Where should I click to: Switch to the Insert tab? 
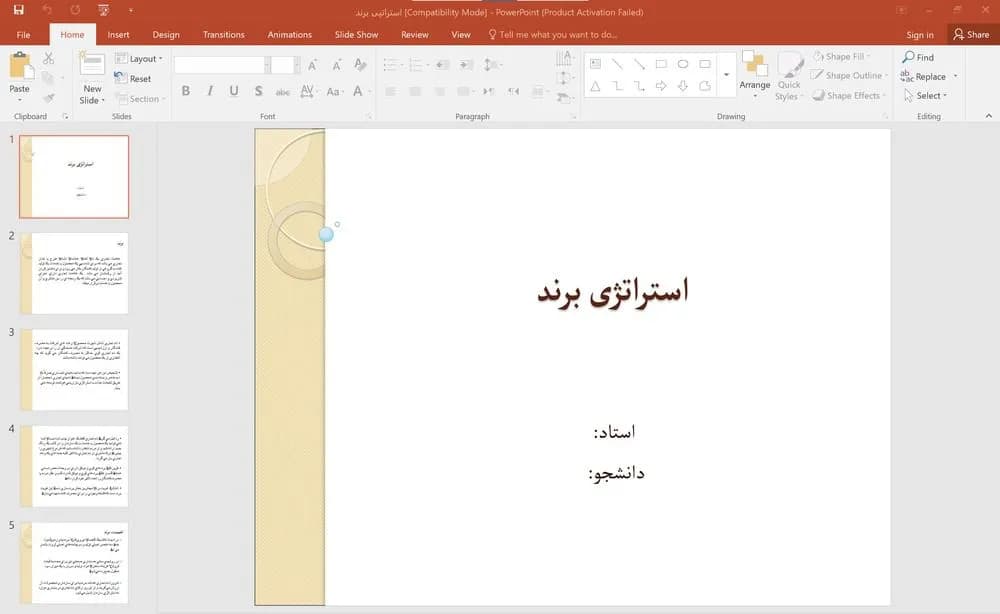point(118,34)
